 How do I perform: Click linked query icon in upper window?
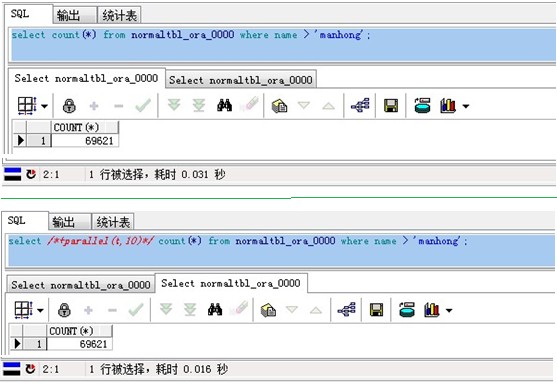point(360,106)
